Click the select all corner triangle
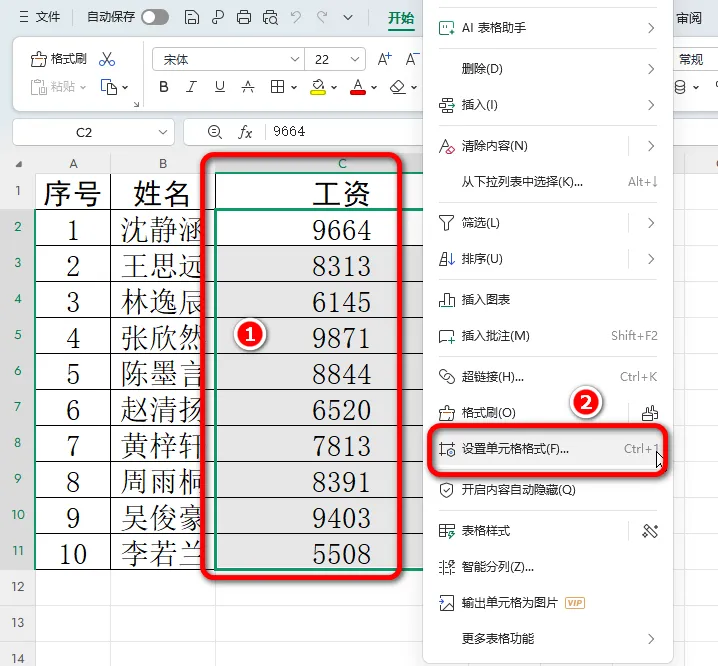Viewport: 718px width, 666px height. pyautogui.click(x=18, y=164)
